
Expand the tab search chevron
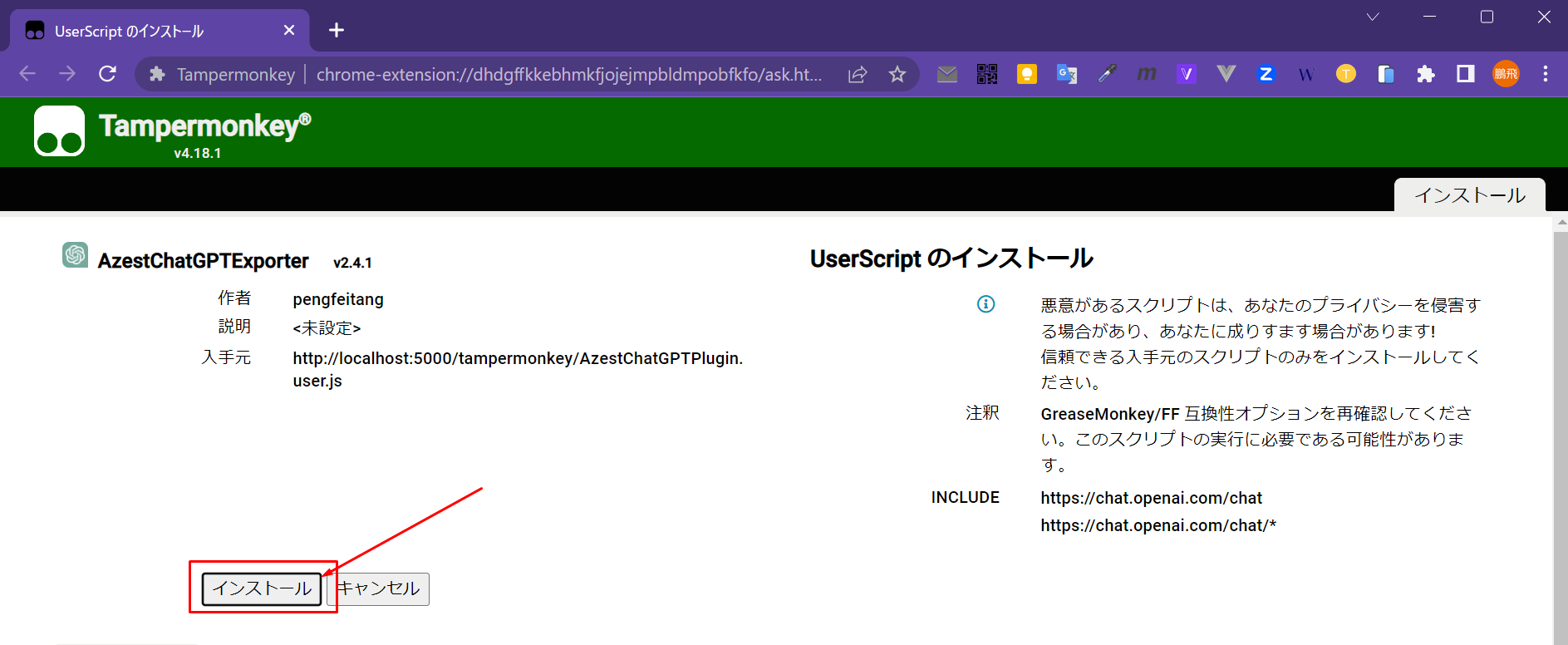click(1373, 17)
